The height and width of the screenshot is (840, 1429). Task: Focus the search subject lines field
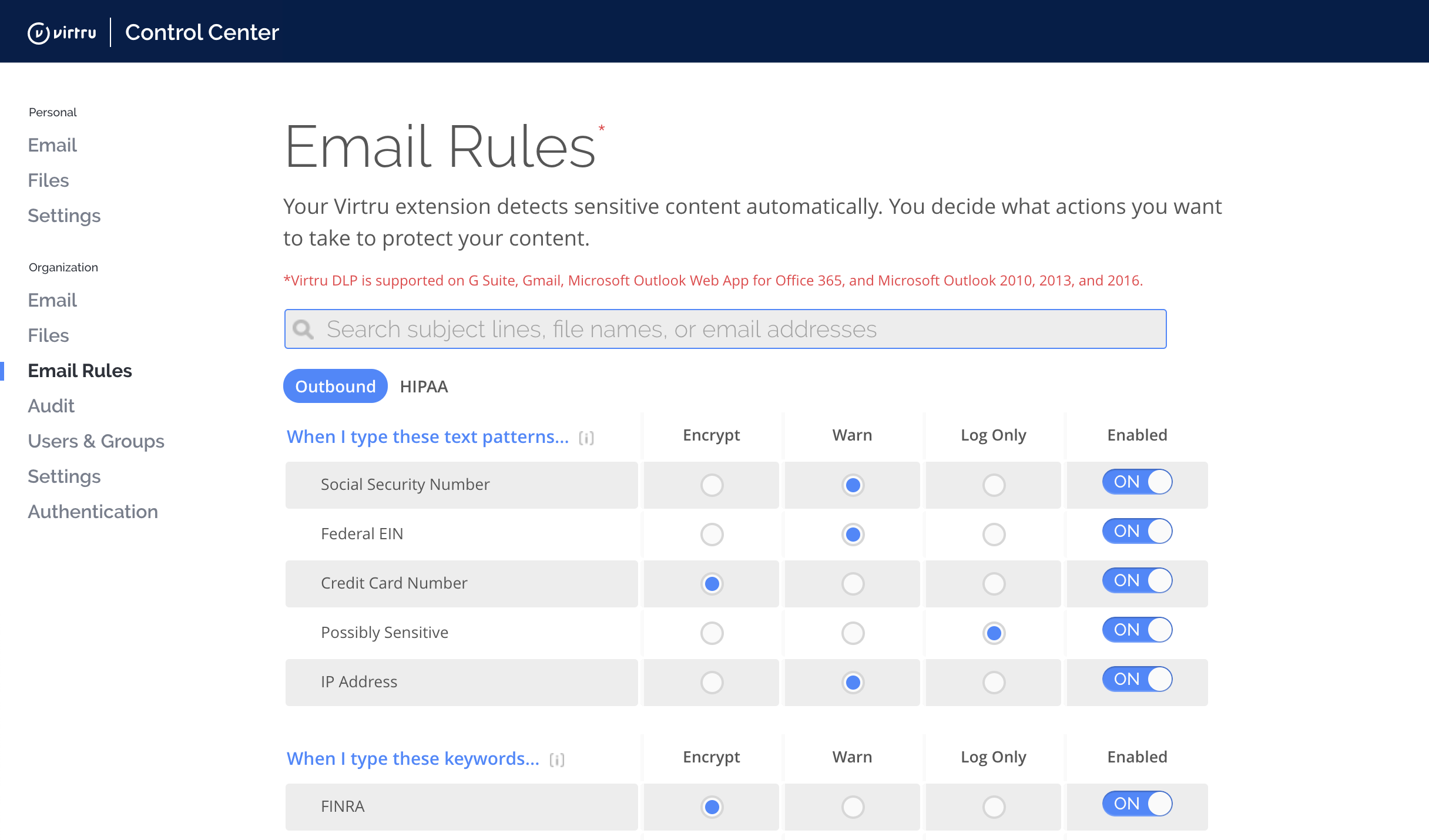point(725,329)
